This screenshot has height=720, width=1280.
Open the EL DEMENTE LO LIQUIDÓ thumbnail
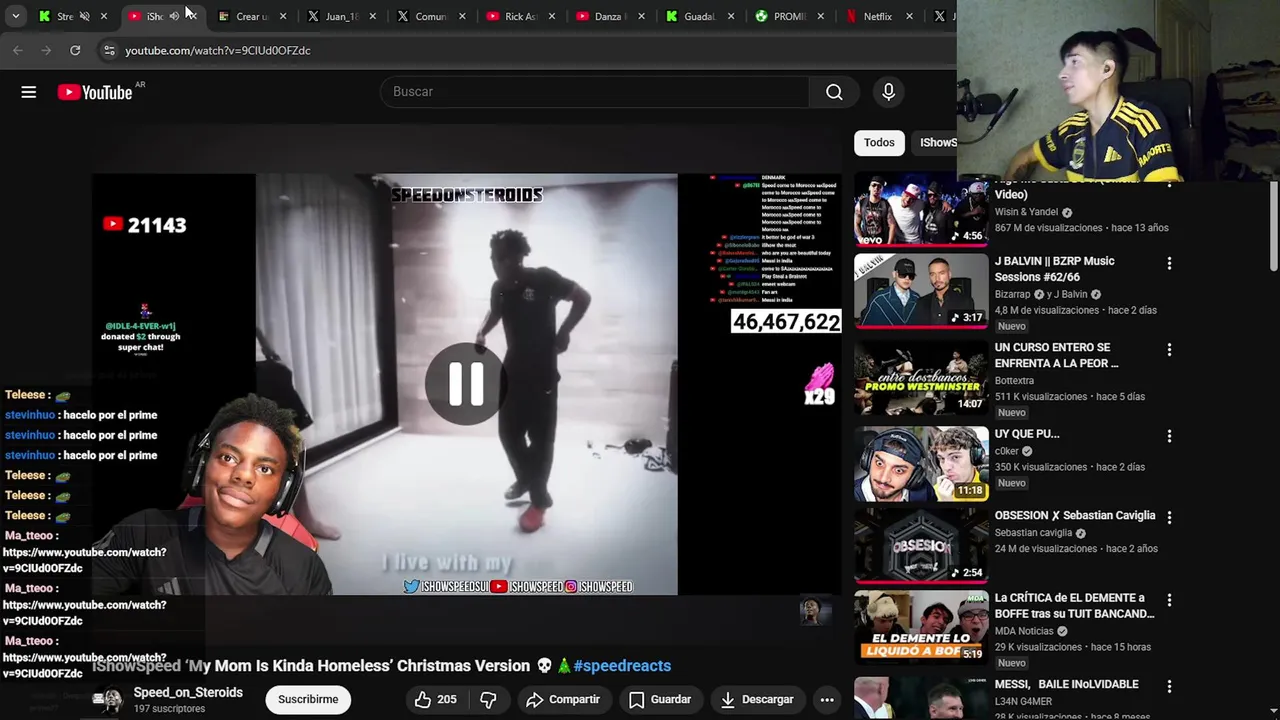[x=921, y=627]
